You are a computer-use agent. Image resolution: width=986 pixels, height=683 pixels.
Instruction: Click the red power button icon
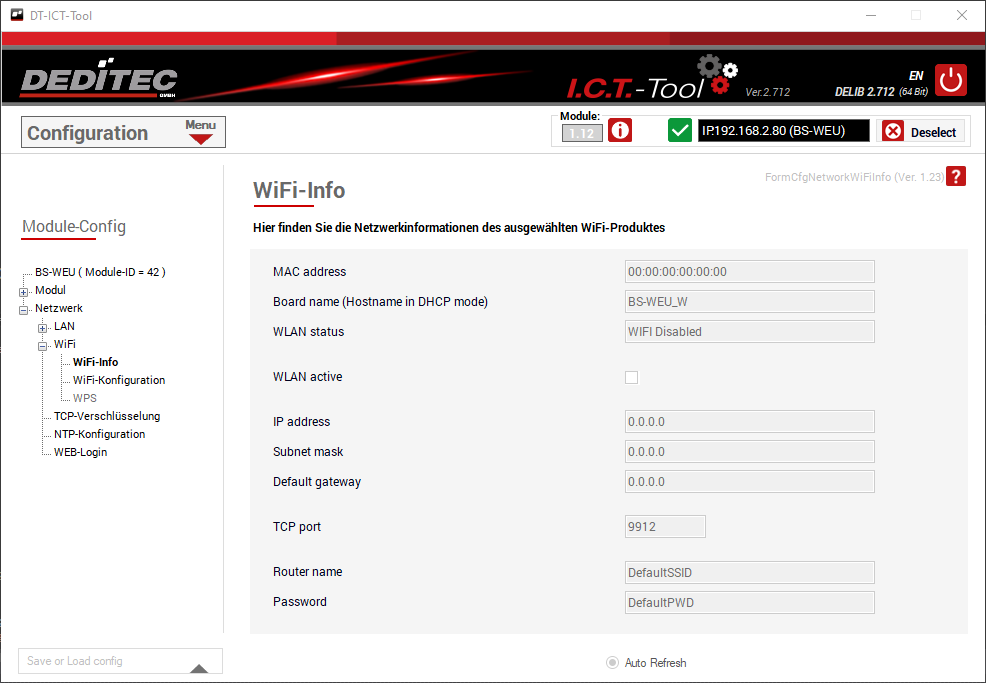pyautogui.click(x=951, y=80)
